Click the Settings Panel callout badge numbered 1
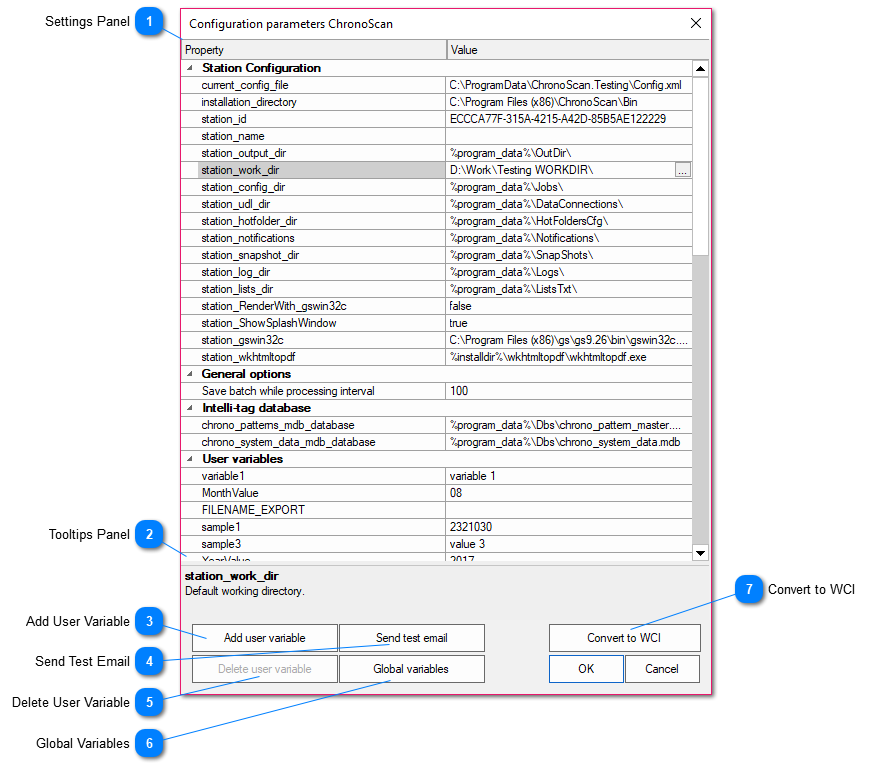 (x=151, y=22)
